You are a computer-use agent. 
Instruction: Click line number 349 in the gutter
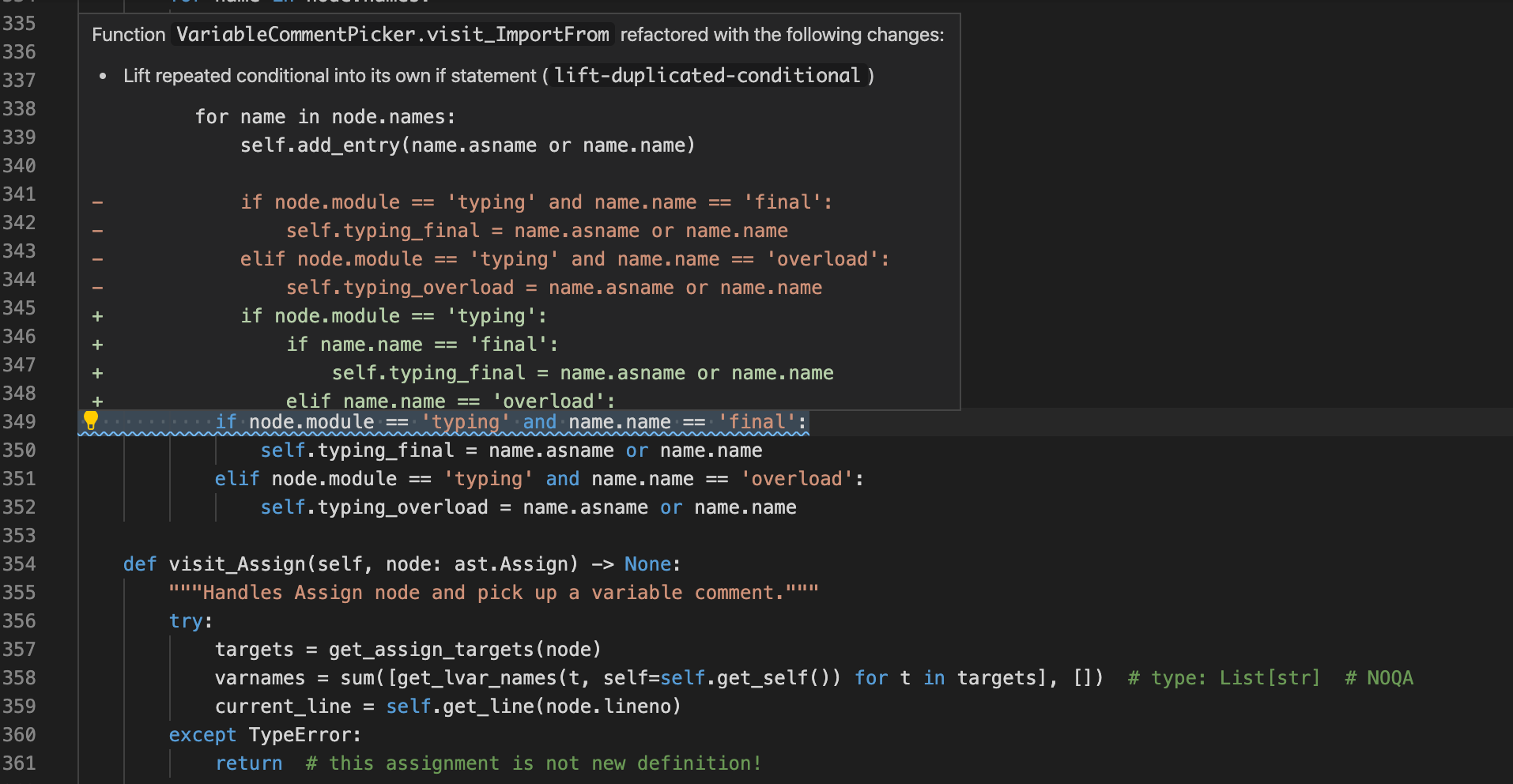[19, 422]
